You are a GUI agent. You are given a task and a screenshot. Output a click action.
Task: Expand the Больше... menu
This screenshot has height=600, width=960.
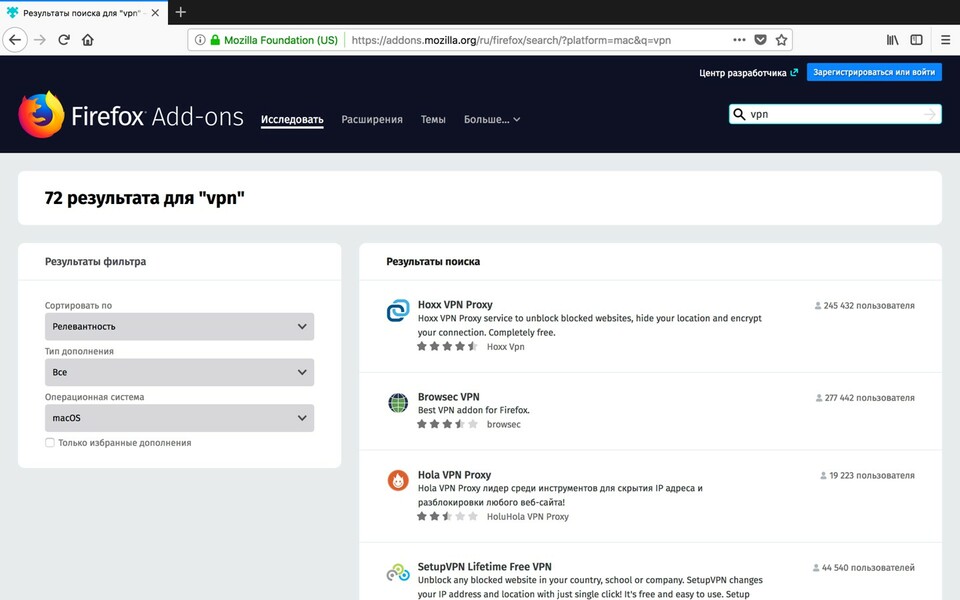click(x=492, y=119)
